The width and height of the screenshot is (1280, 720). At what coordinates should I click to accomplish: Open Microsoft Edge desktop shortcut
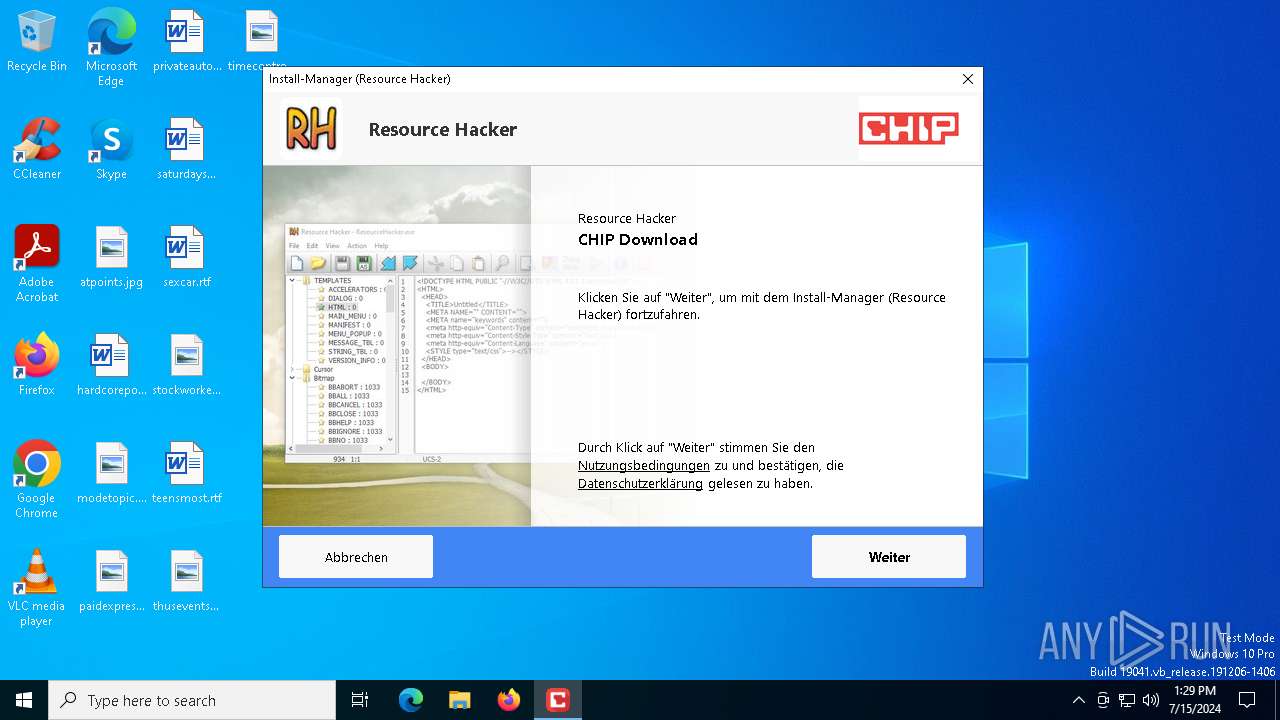111,48
